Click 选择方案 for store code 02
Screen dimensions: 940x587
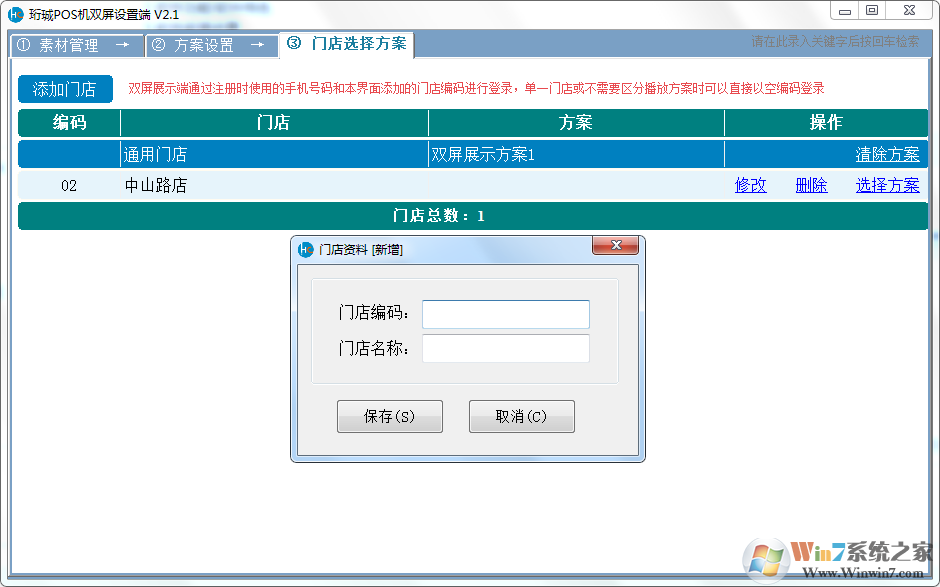tap(887, 185)
